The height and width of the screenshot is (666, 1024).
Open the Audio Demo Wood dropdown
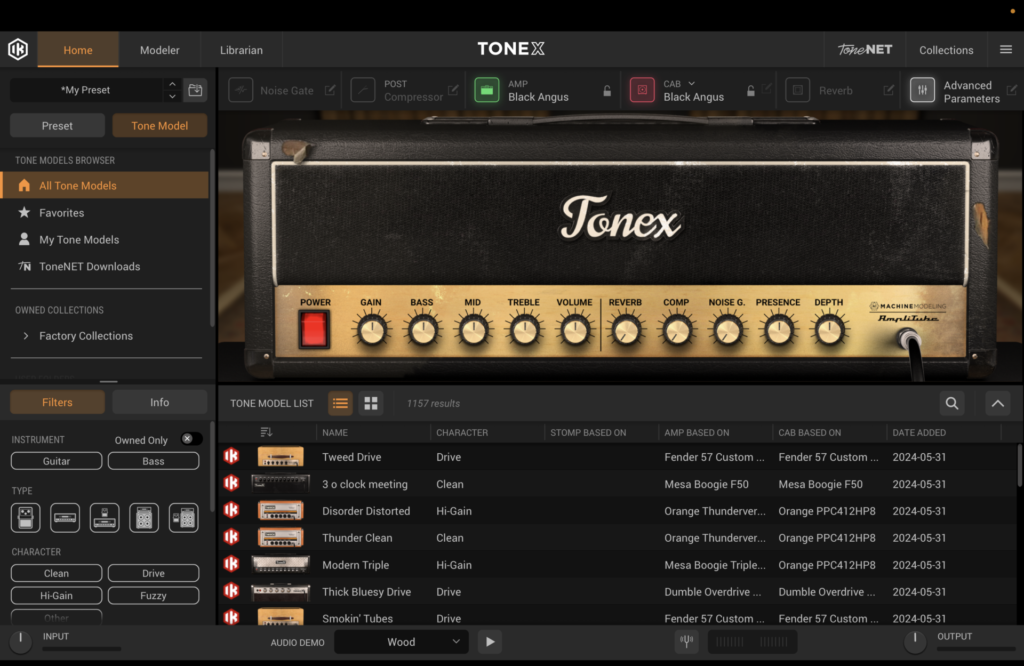pyautogui.click(x=400, y=642)
